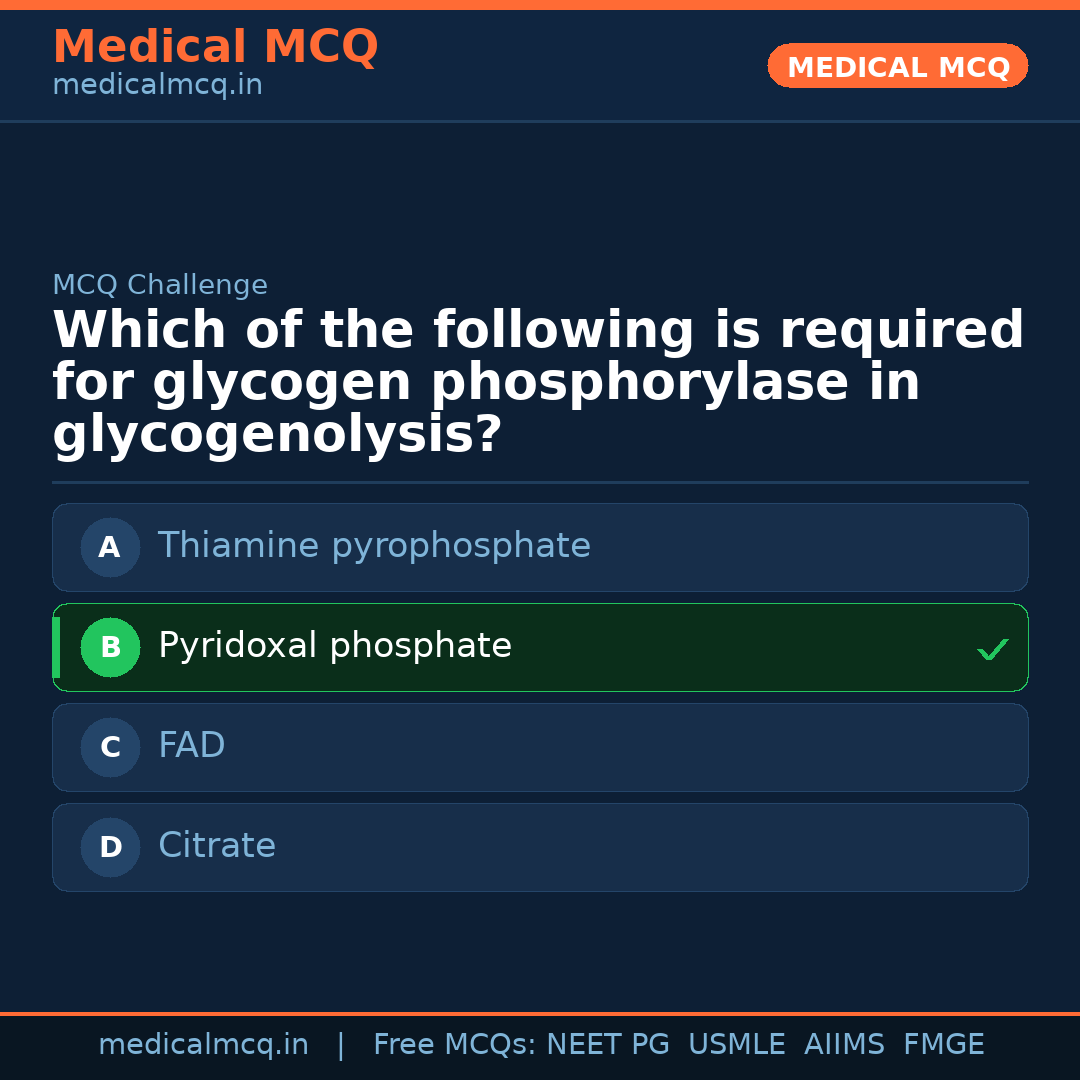
Task: Click the Free MCQs footer label
Action: (455, 1045)
